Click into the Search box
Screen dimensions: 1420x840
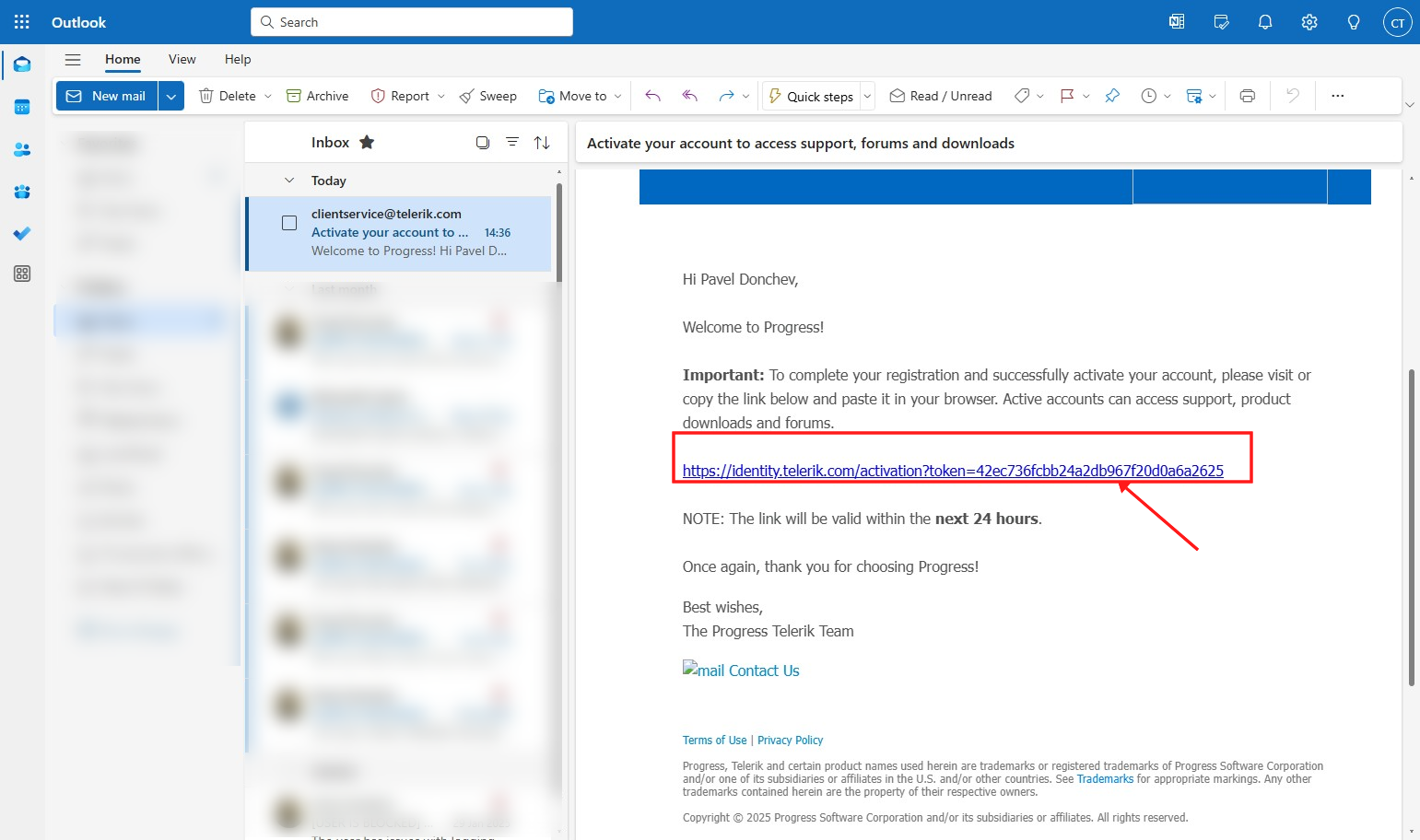(x=412, y=22)
